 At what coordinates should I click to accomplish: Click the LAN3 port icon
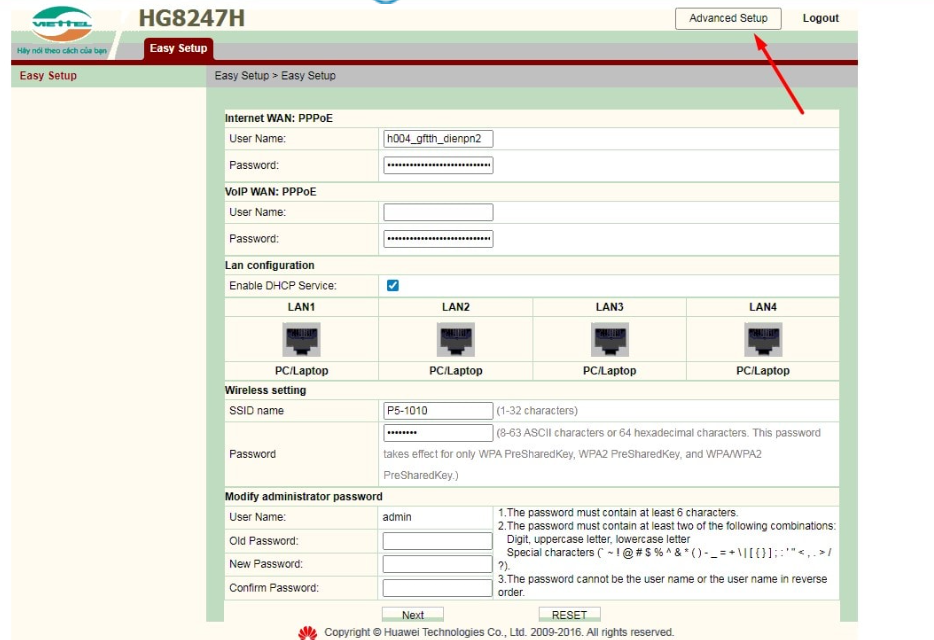point(609,340)
